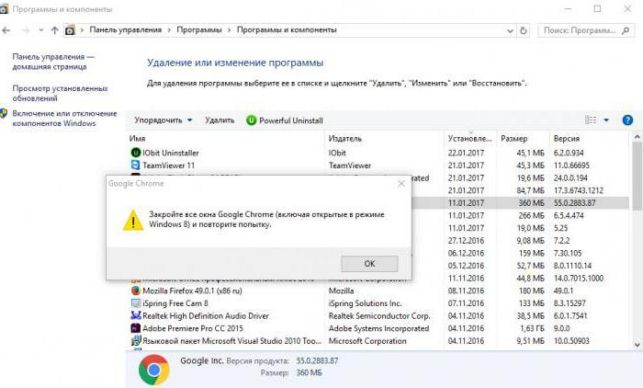This screenshot has height=388, width=643.
Task: Click IObit Uninstaller green icon
Action: pos(136,153)
